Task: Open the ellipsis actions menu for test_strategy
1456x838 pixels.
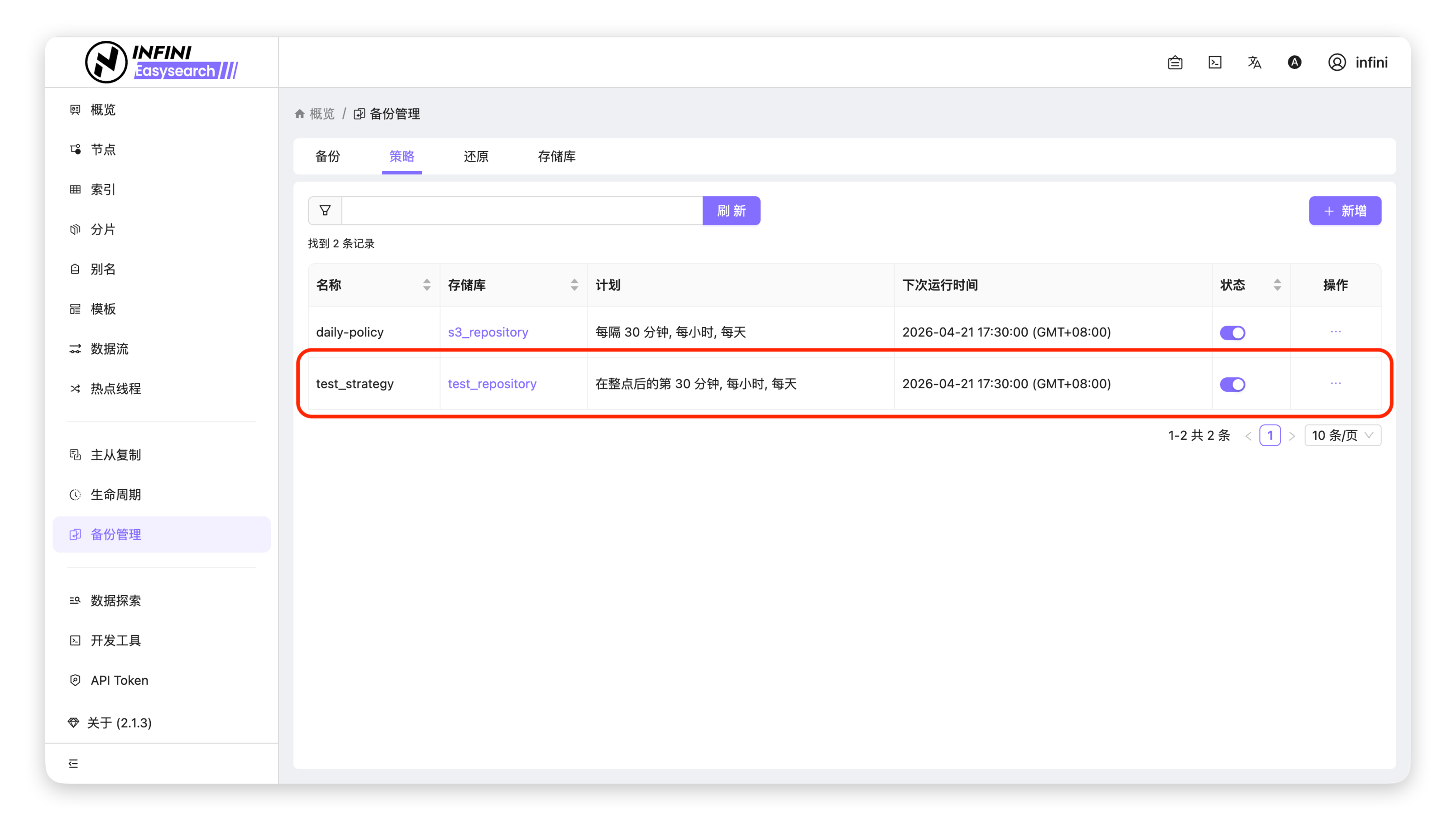Action: point(1335,383)
